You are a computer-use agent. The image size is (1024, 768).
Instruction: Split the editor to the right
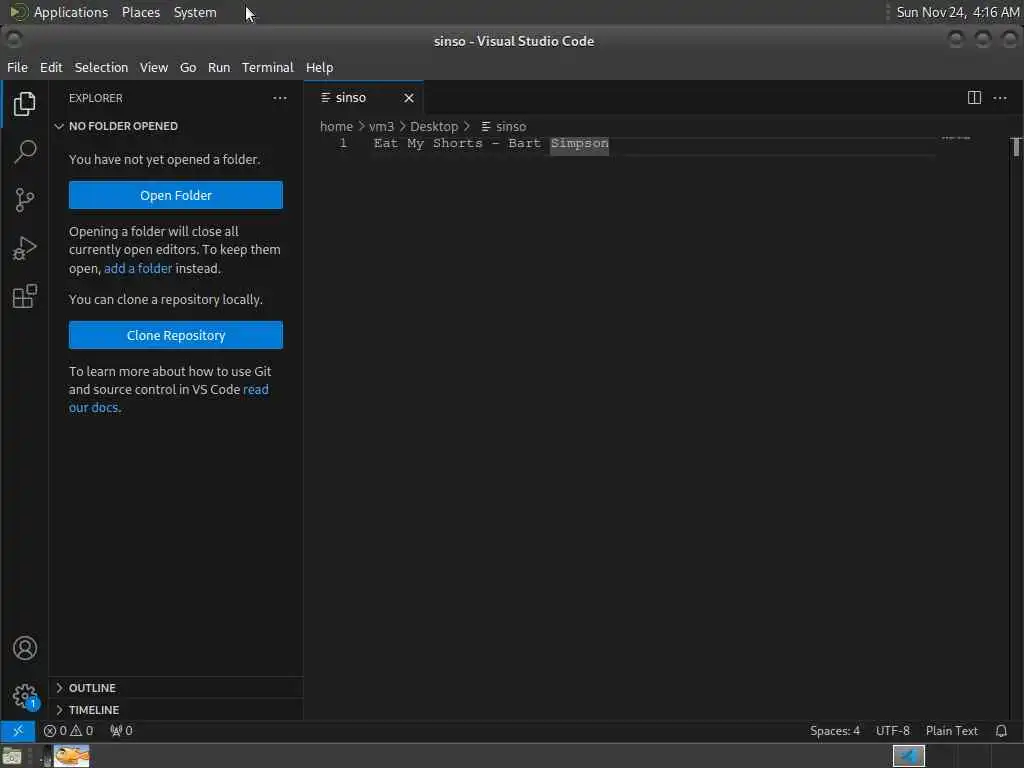click(x=974, y=98)
